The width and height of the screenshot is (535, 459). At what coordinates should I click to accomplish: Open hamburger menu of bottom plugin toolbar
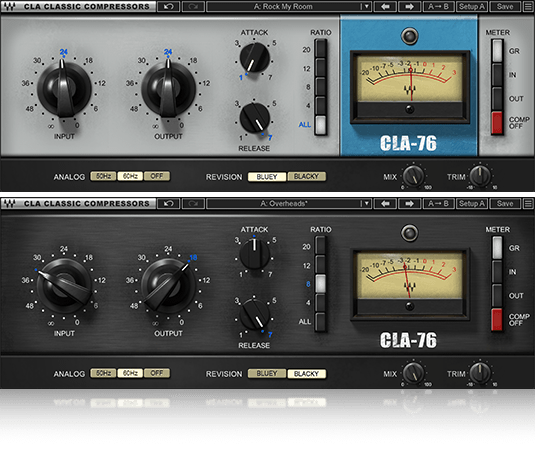pos(528,204)
